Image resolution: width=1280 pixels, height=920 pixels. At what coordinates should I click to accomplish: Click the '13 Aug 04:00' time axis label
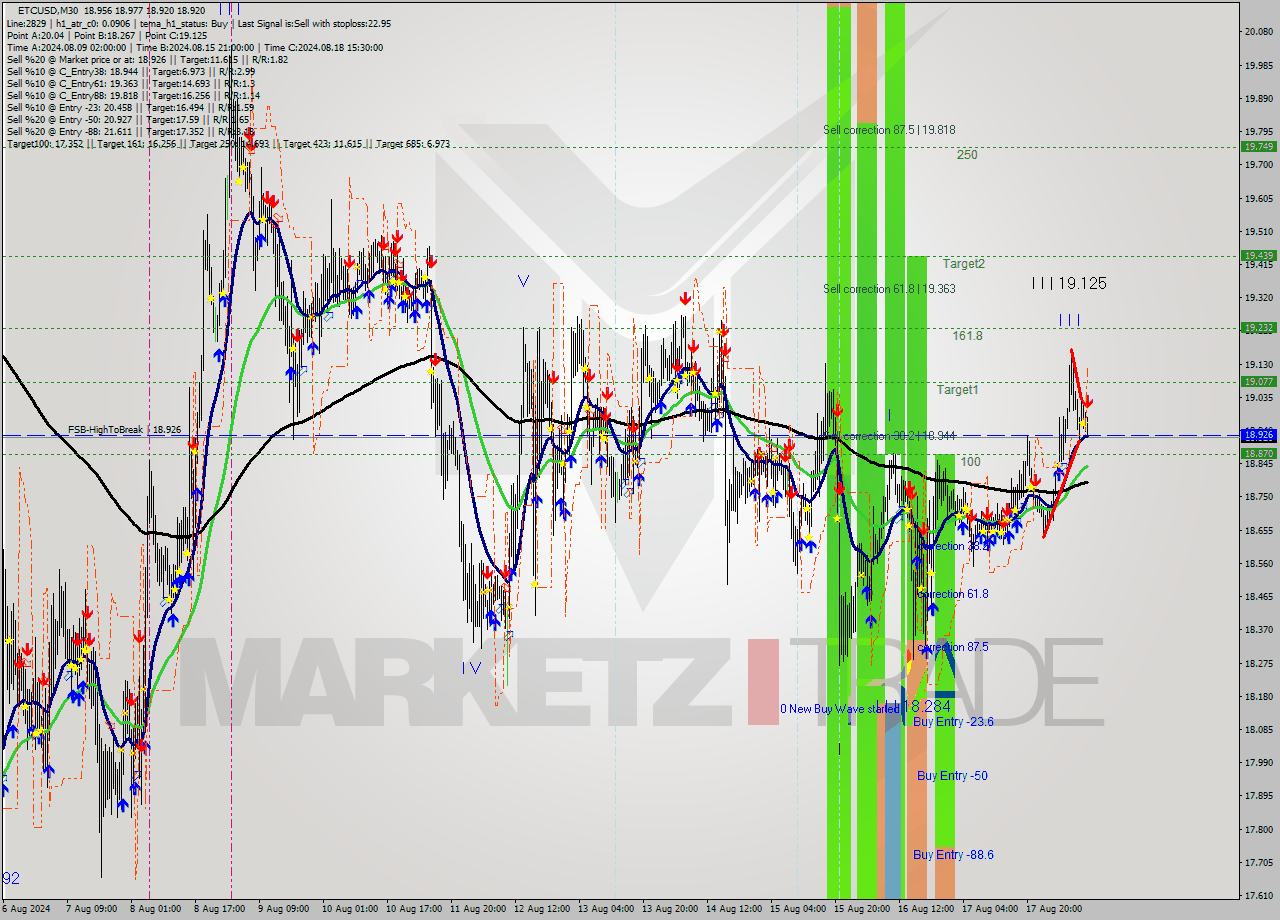(x=606, y=909)
